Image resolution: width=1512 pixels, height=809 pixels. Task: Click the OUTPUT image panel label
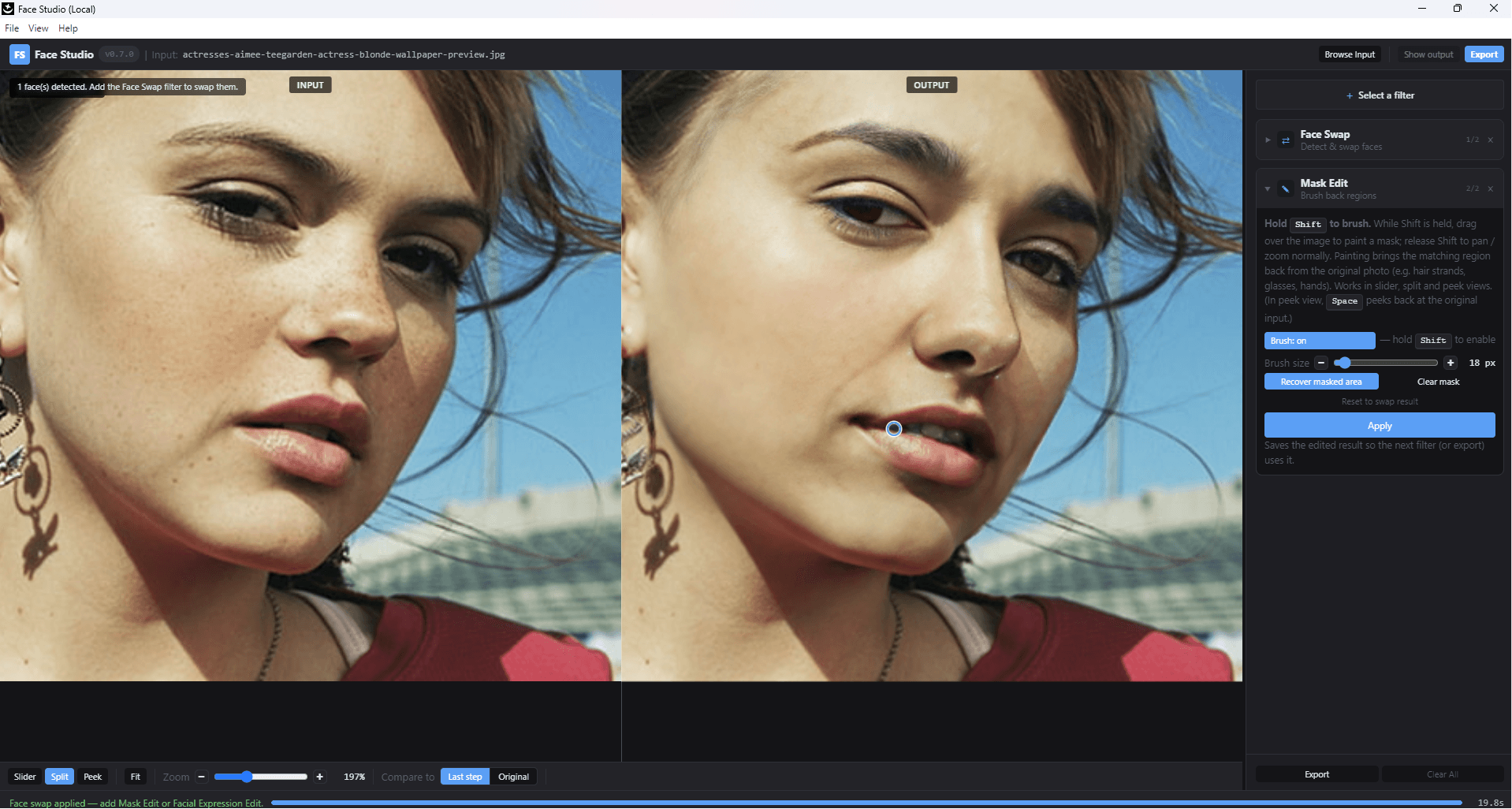[932, 85]
